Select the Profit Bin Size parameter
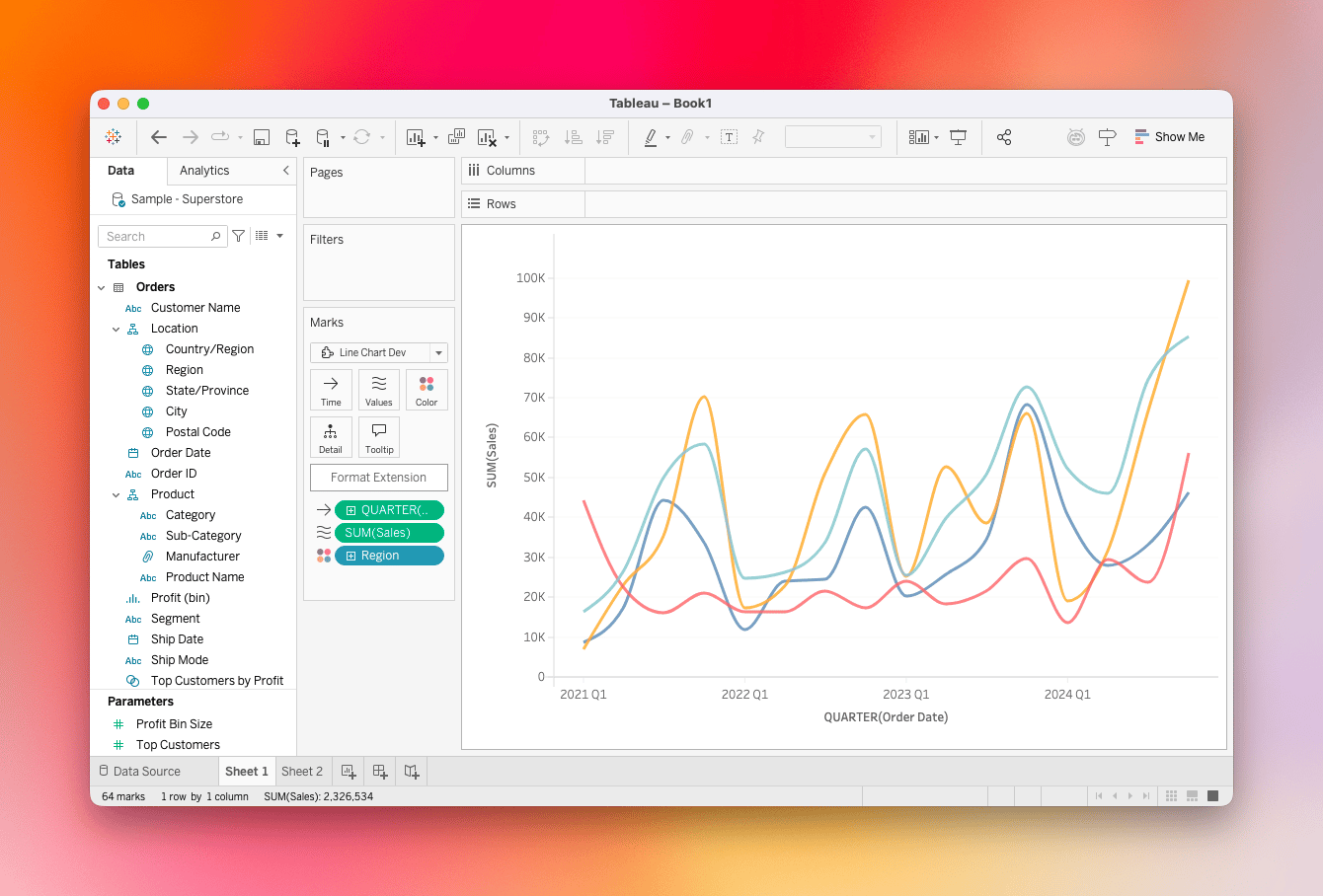The height and width of the screenshot is (896, 1323). pyautogui.click(x=174, y=724)
